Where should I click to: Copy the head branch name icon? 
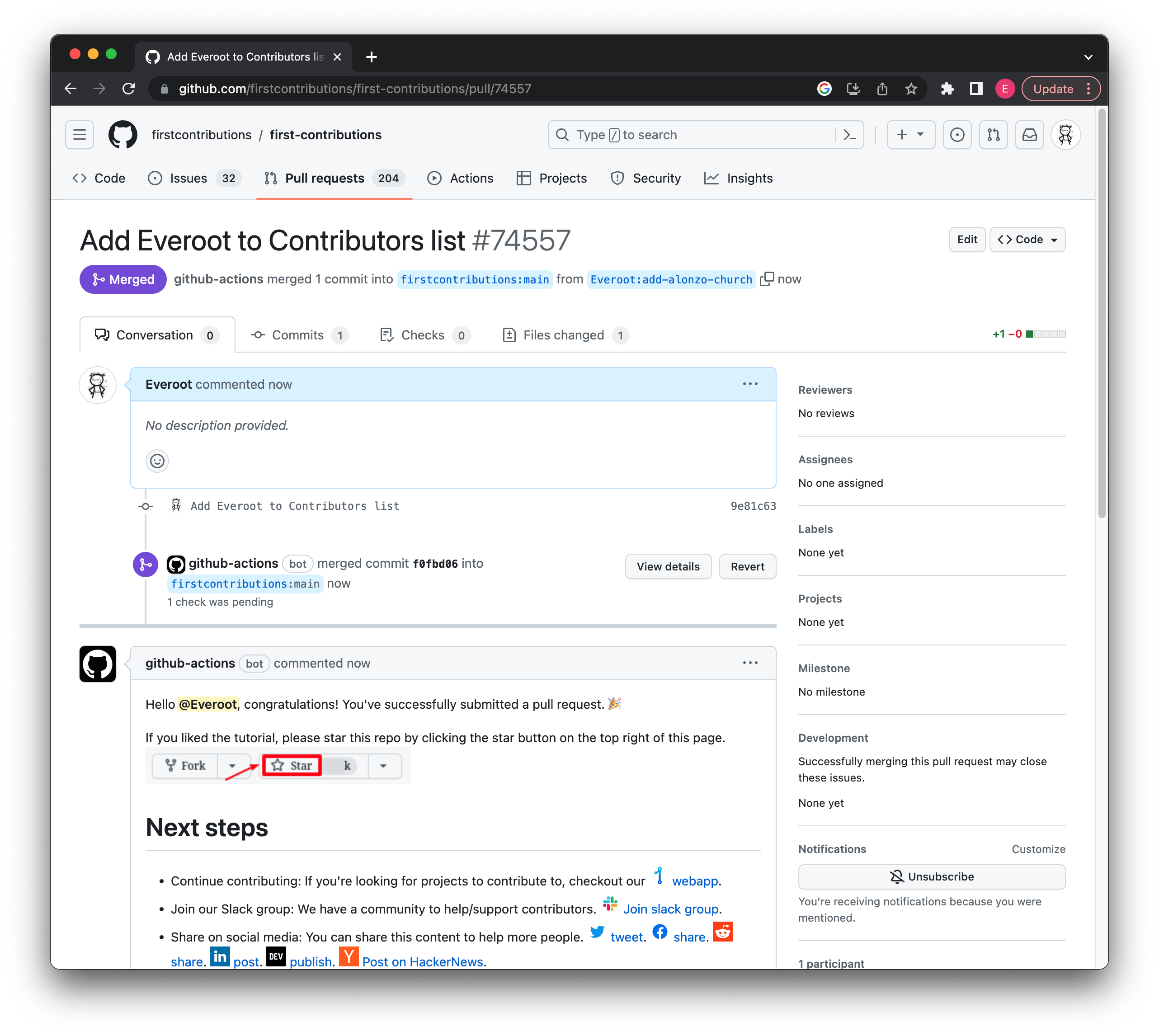(767, 279)
